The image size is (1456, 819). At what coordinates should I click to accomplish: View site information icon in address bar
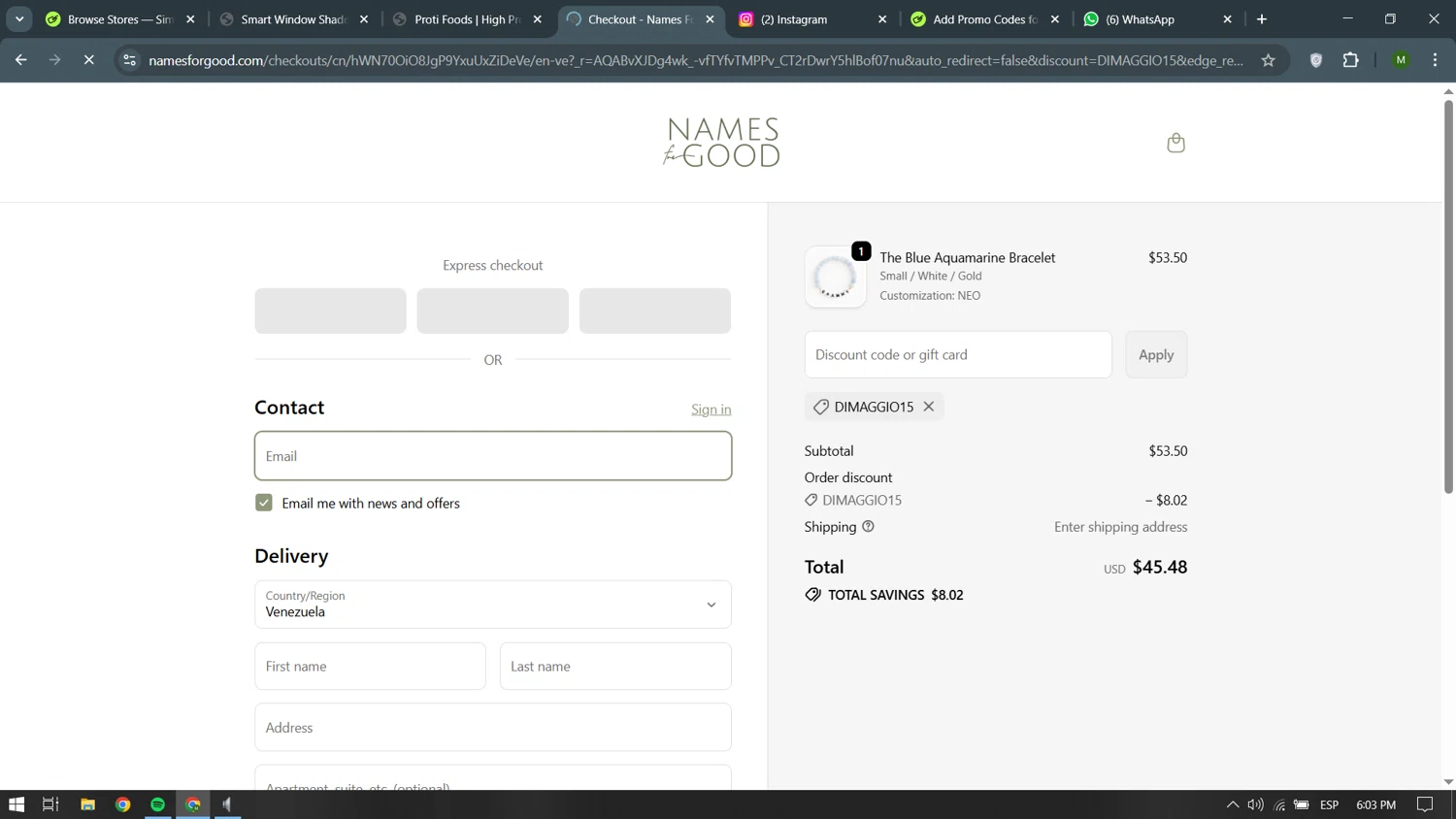tap(129, 60)
